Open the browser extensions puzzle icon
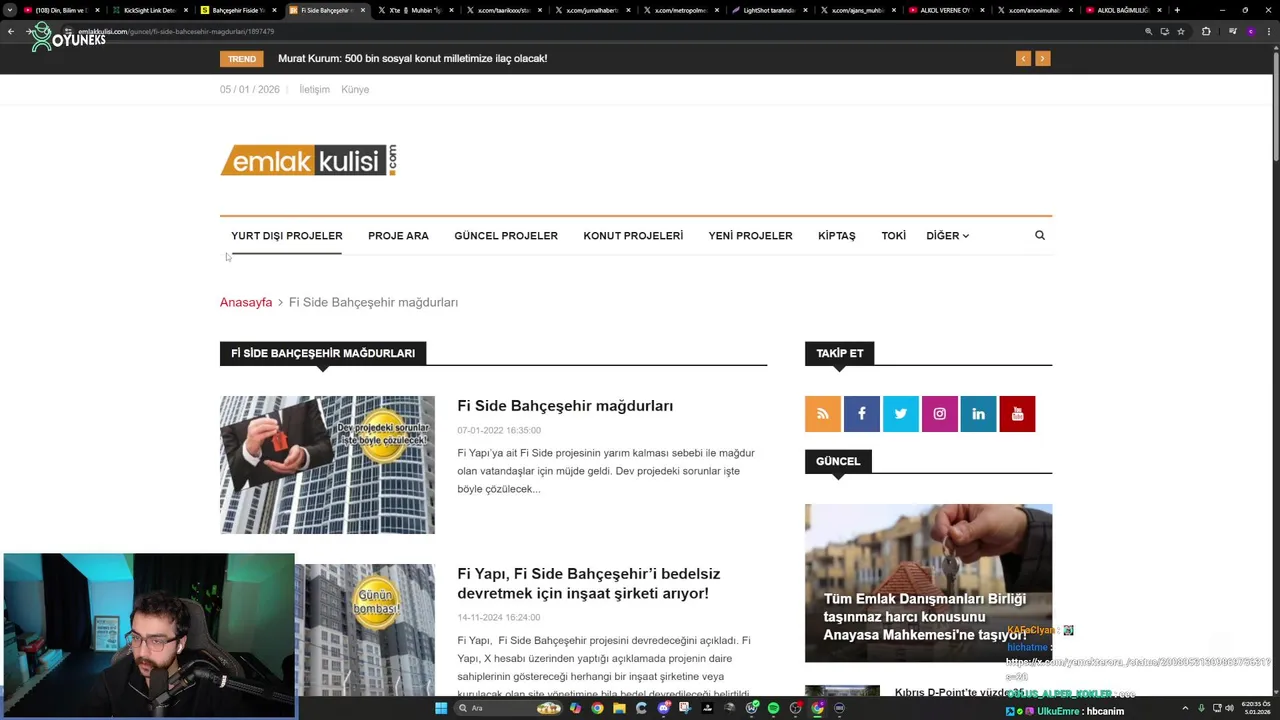Viewport: 1280px width, 720px height. (1206, 31)
